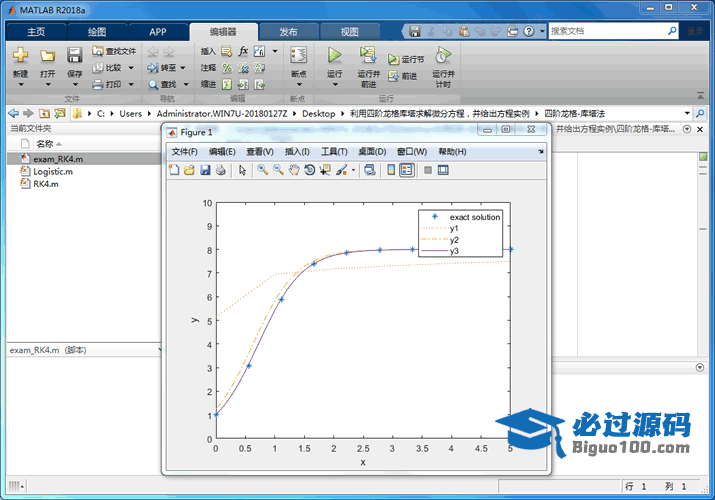Open the 工具(T) menu in Figure 1
Image resolution: width=715 pixels, height=500 pixels.
(x=334, y=152)
